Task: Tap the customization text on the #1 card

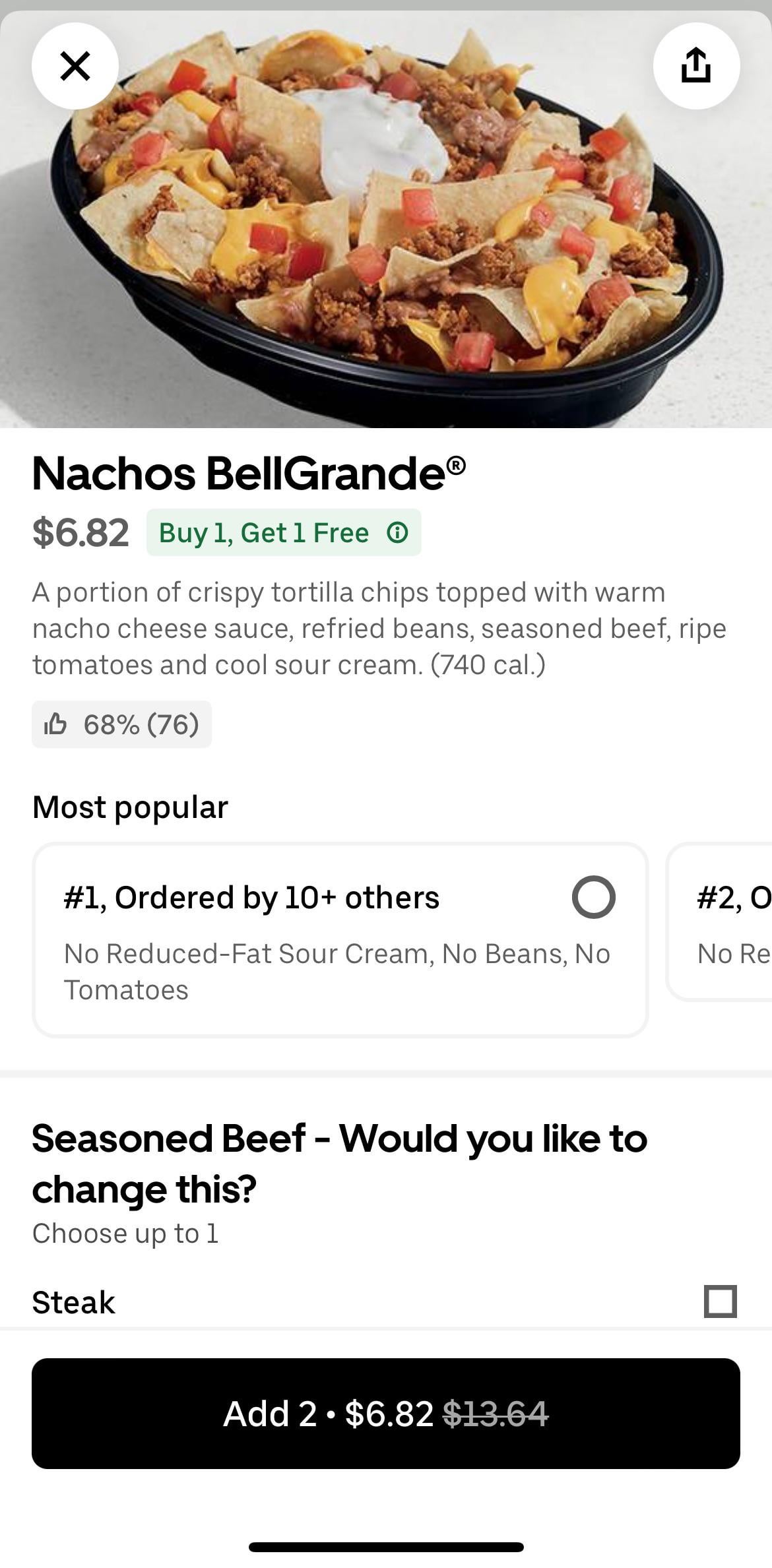Action: [x=337, y=972]
